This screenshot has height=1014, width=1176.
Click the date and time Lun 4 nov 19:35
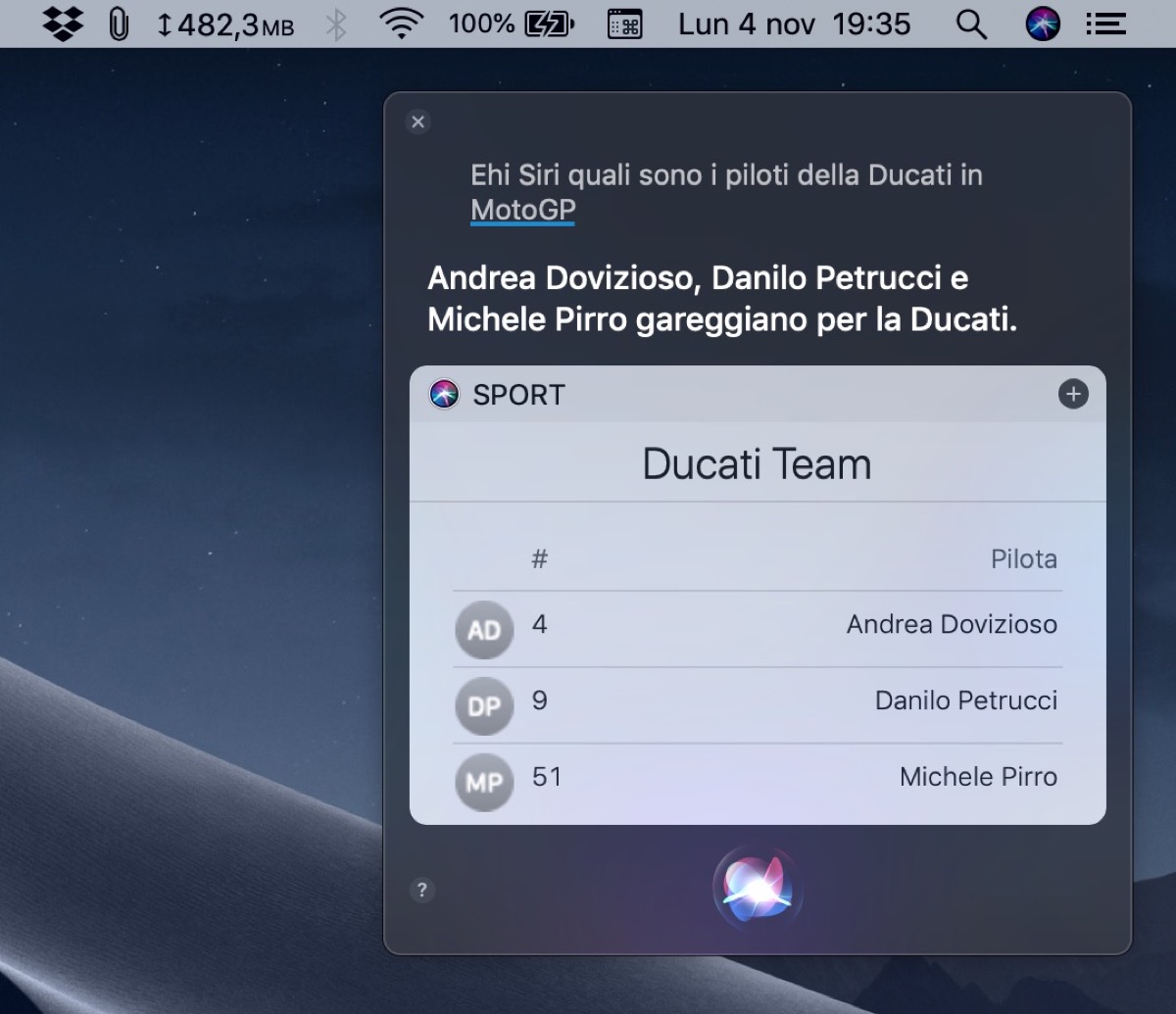point(795,24)
